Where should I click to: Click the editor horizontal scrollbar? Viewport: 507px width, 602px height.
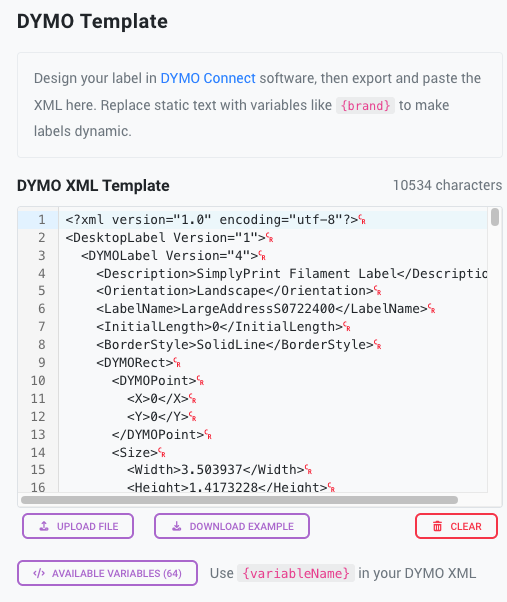[x=239, y=500]
